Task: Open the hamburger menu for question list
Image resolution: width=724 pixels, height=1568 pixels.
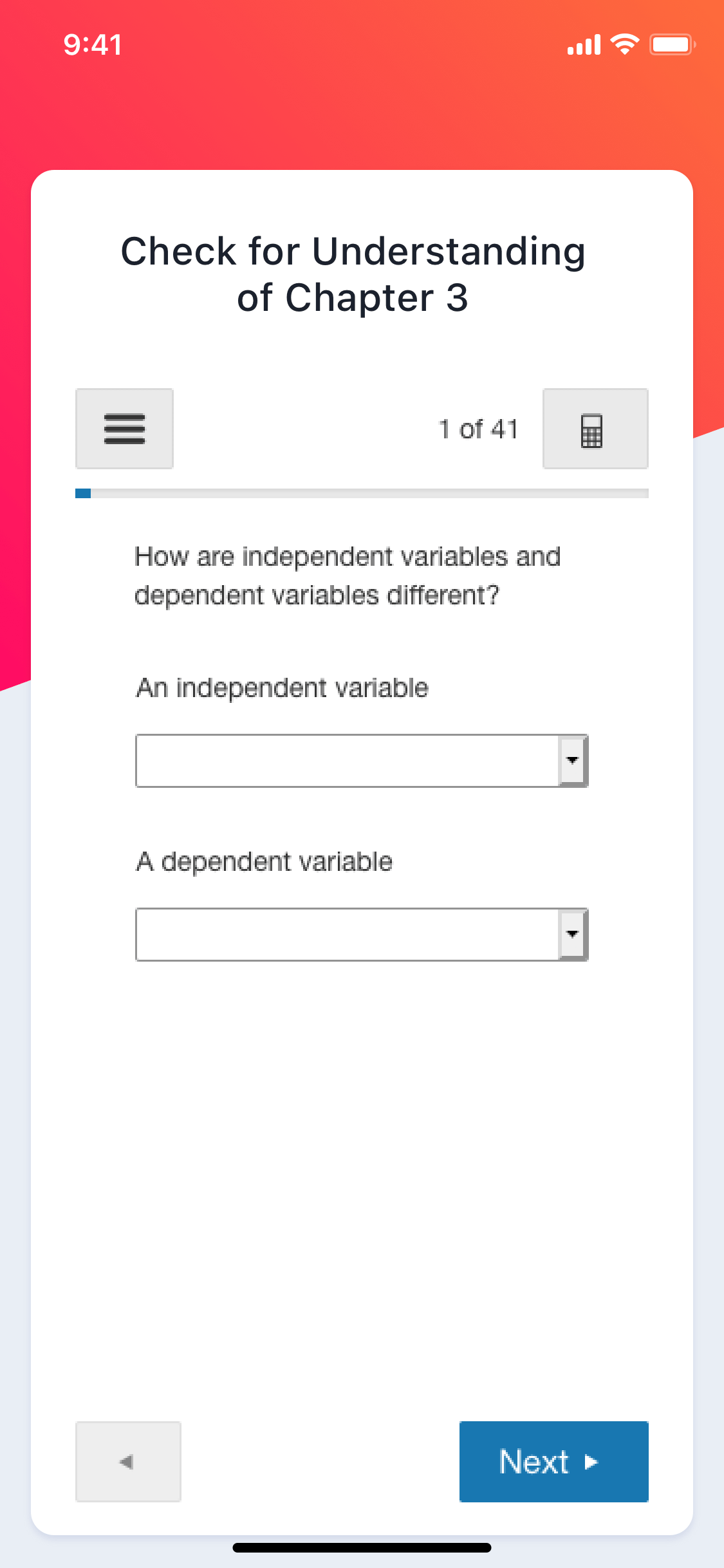Action: pos(124,429)
